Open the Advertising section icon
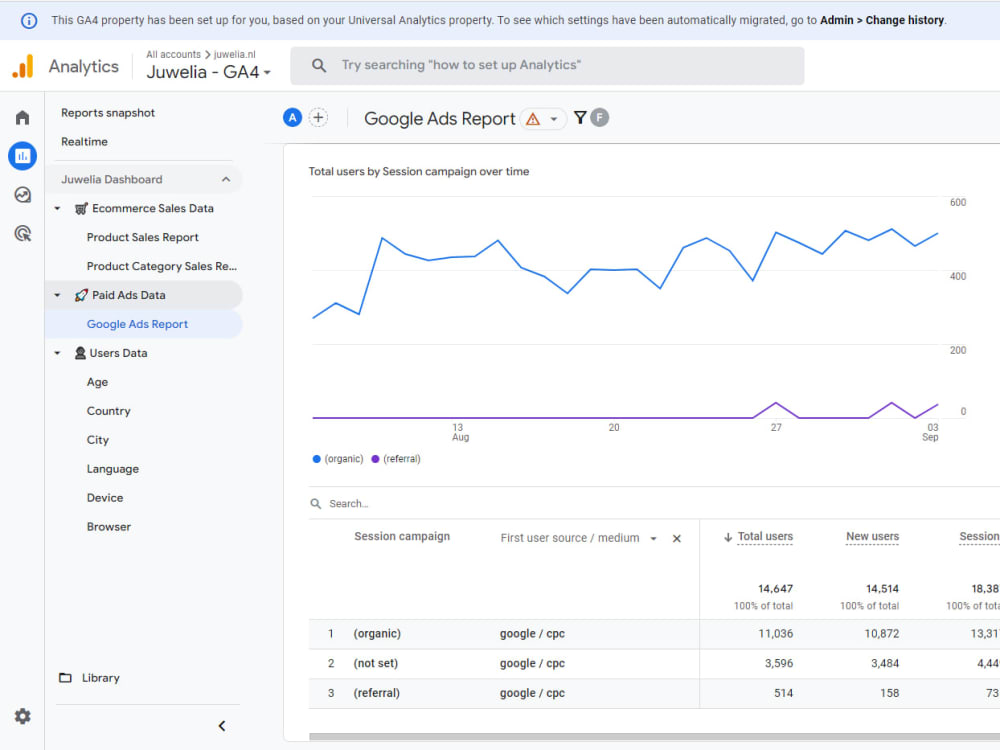Viewport: 1000px width, 750px height. 22,233
